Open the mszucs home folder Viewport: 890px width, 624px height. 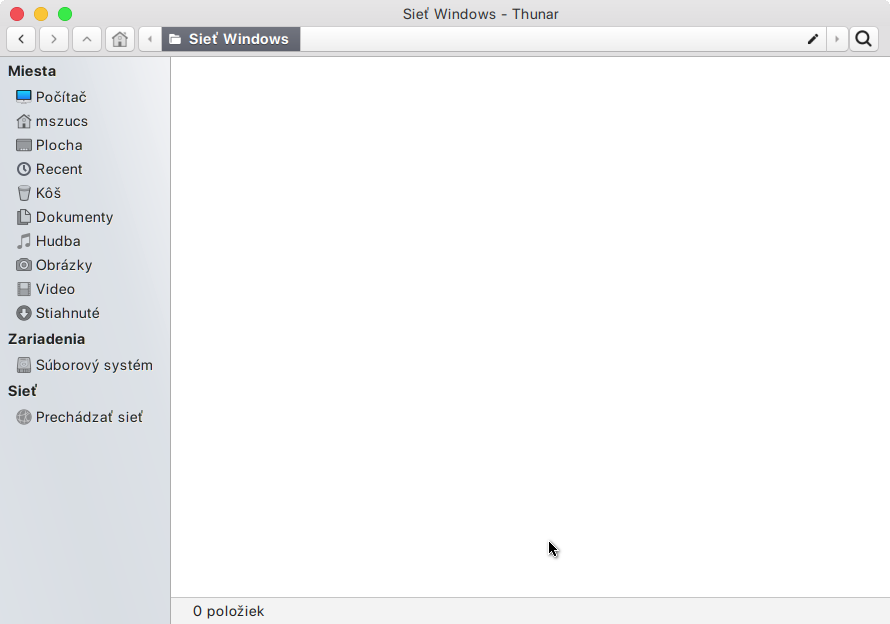click(x=61, y=121)
